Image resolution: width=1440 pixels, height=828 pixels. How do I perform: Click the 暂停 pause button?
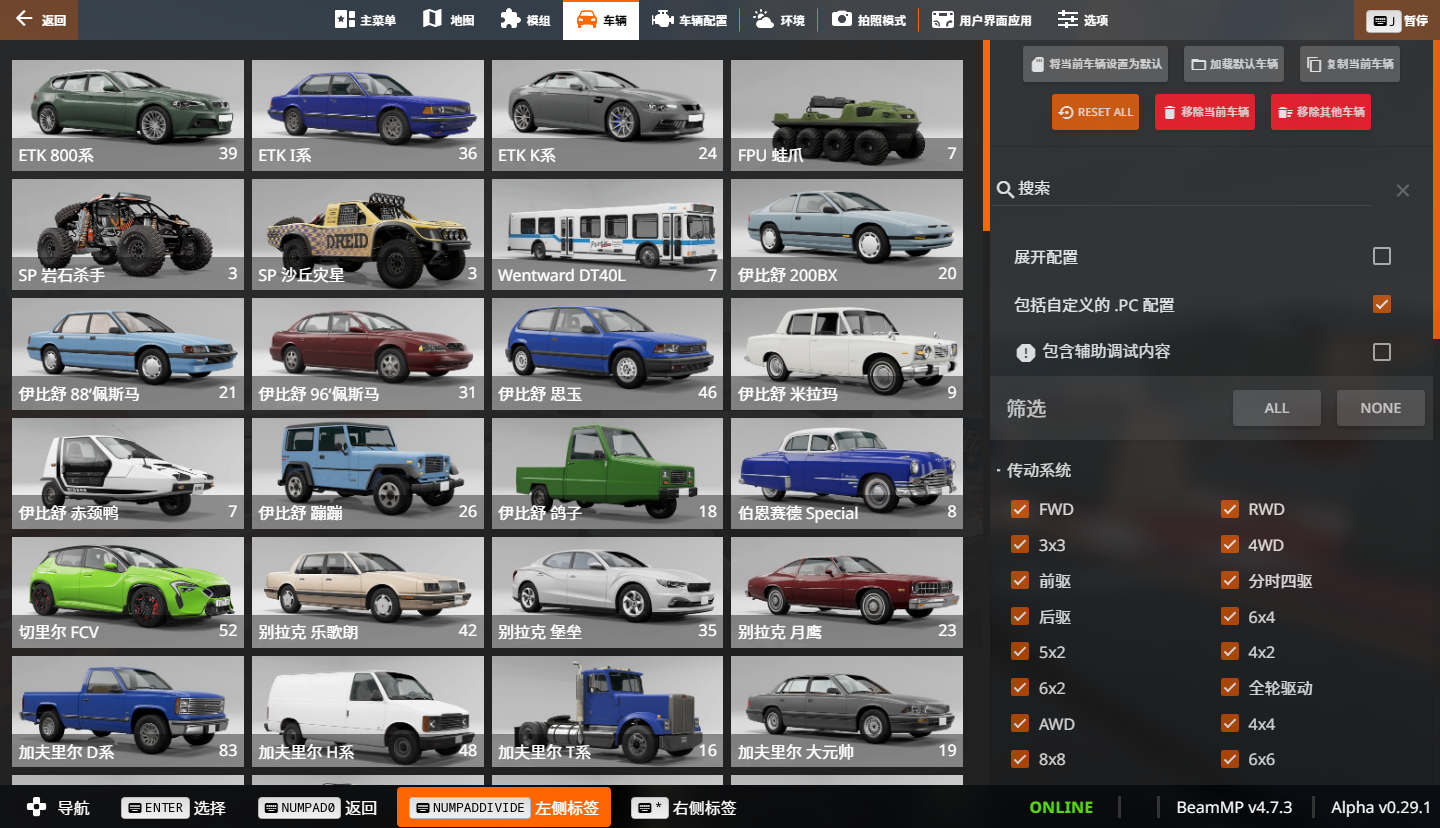click(x=1397, y=20)
